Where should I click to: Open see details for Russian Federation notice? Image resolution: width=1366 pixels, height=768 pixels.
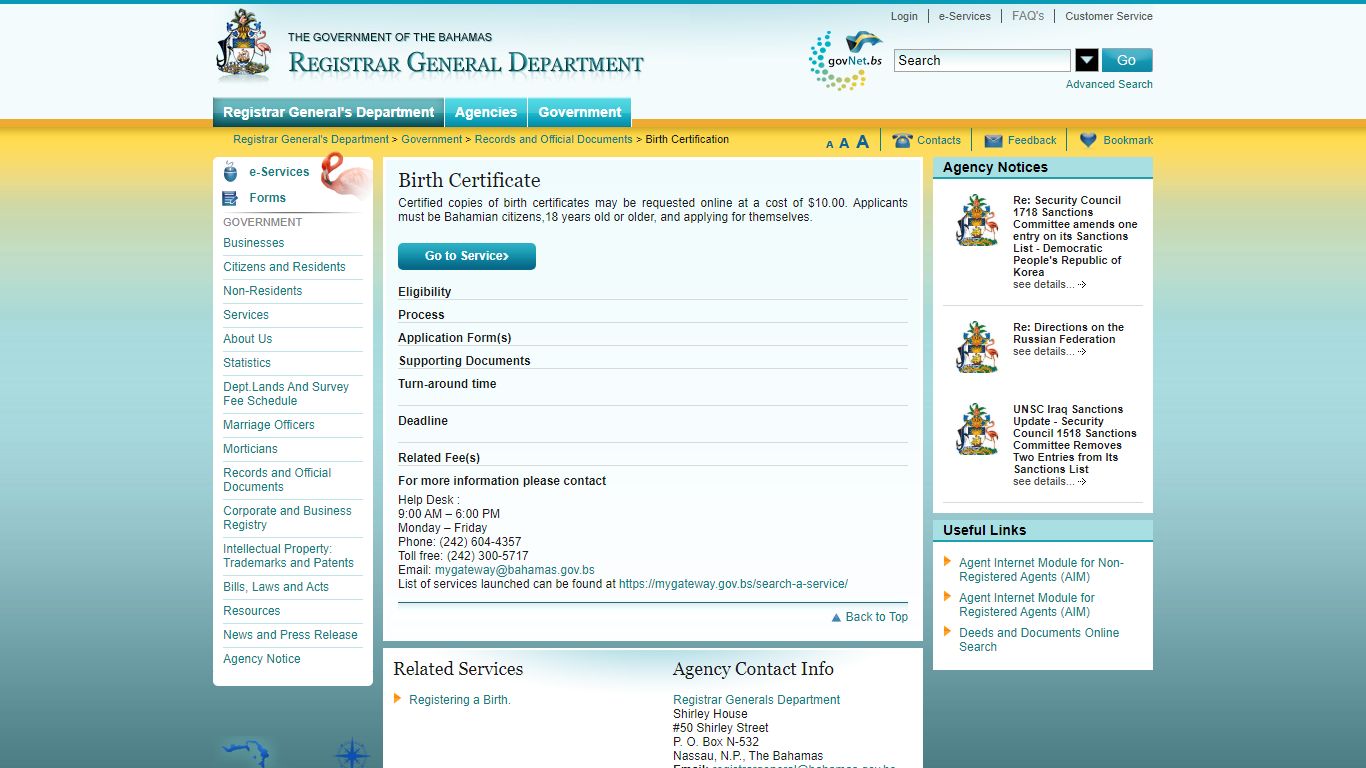coord(1049,352)
